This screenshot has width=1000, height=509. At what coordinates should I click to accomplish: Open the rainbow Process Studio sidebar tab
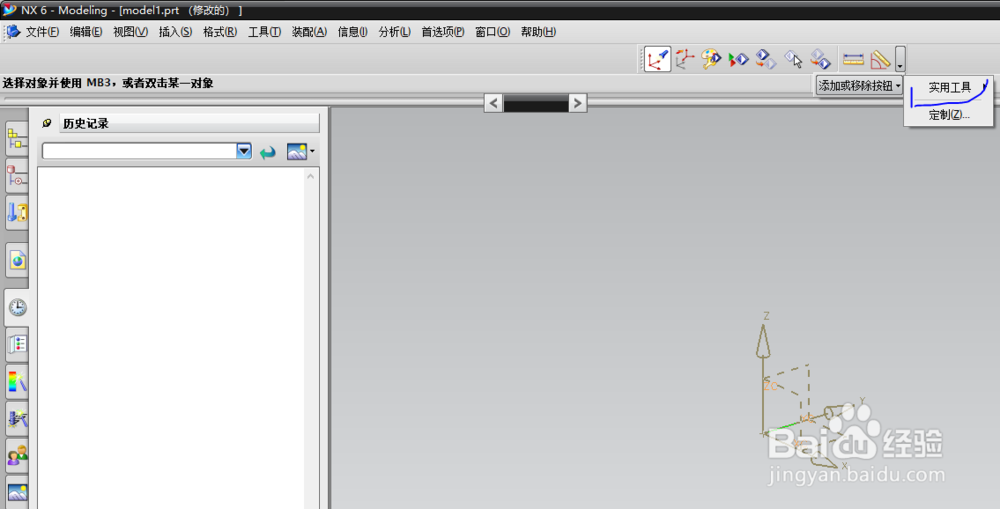coord(17,382)
